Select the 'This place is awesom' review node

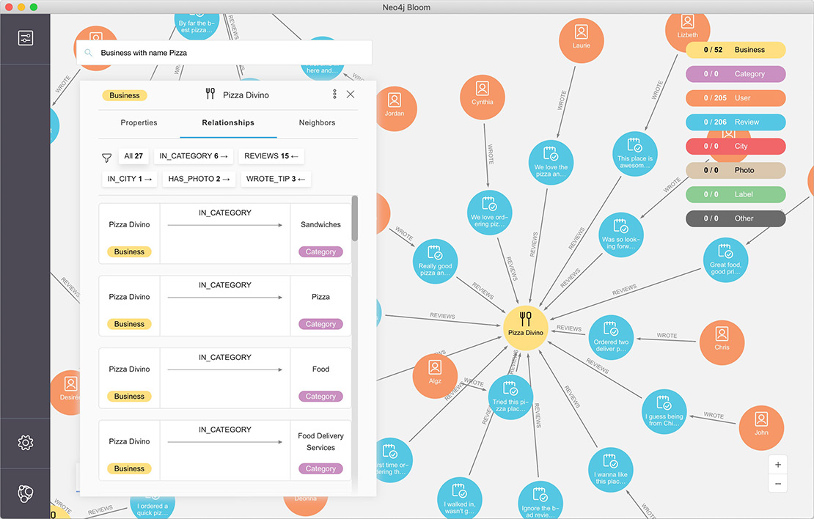click(x=635, y=154)
